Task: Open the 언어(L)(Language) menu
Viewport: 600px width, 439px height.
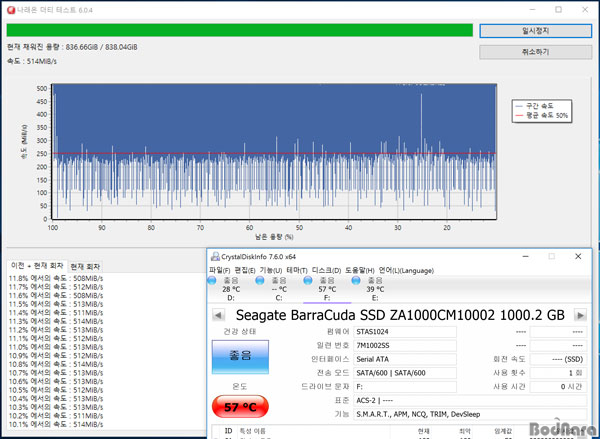Action: 406,271
